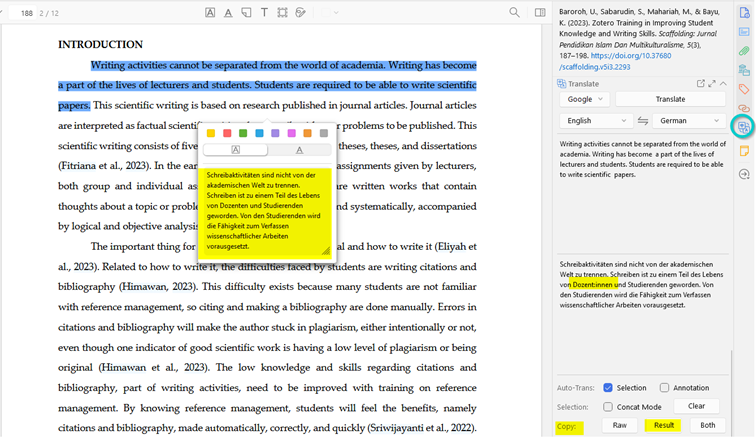
Task: Choose blue annotation color swatch
Action: coord(259,133)
